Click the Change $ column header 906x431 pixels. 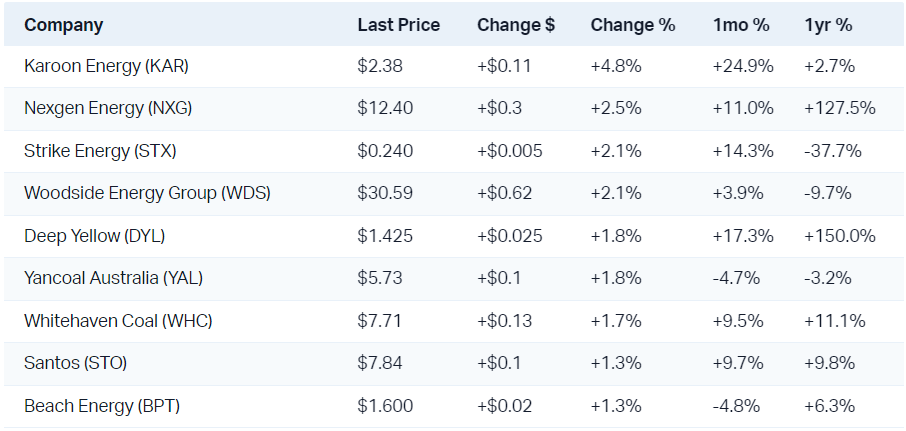point(516,24)
